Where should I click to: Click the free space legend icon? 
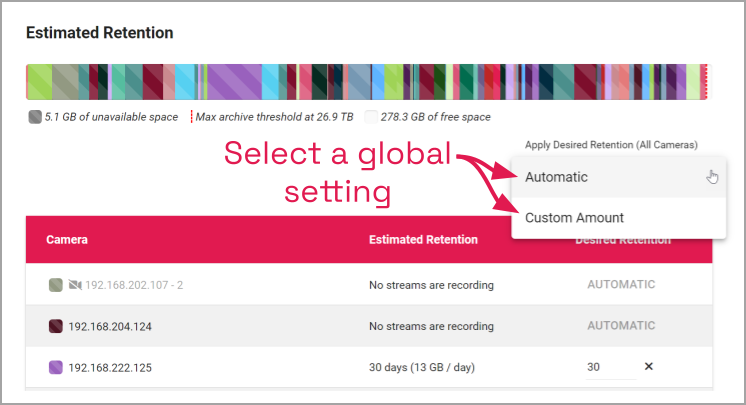point(370,117)
